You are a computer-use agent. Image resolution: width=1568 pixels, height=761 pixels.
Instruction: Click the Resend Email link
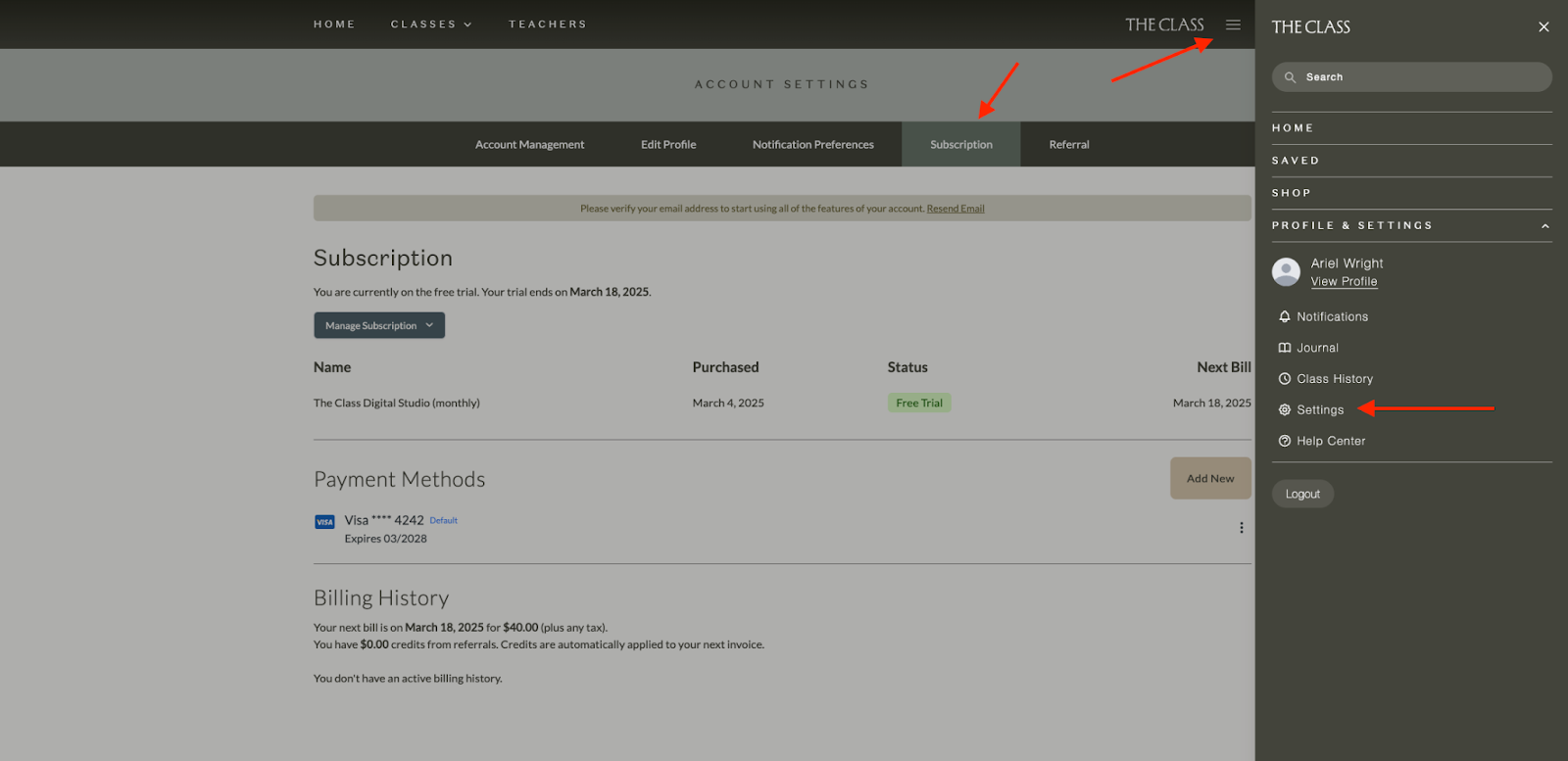point(955,209)
